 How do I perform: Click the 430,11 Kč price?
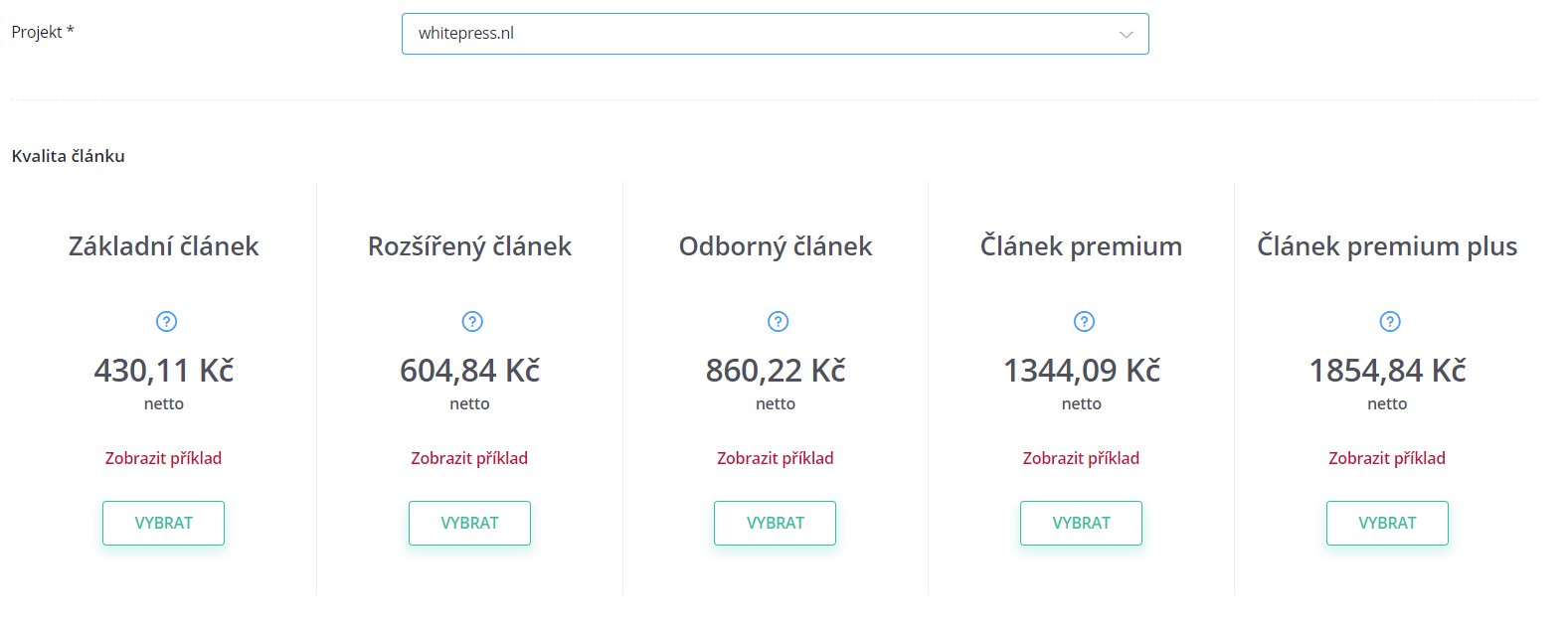pyautogui.click(x=163, y=371)
